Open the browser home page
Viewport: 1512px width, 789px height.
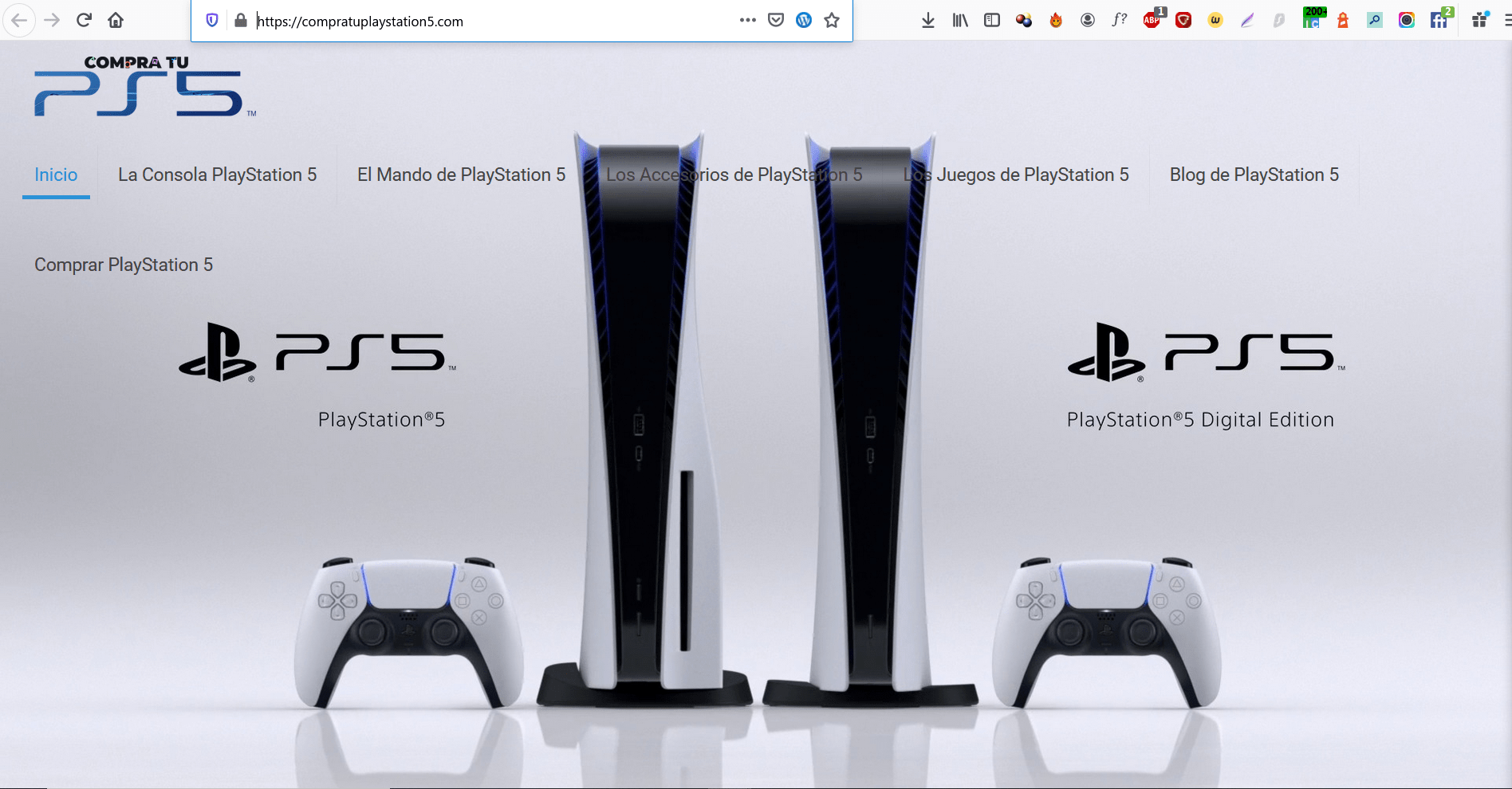pos(116,20)
